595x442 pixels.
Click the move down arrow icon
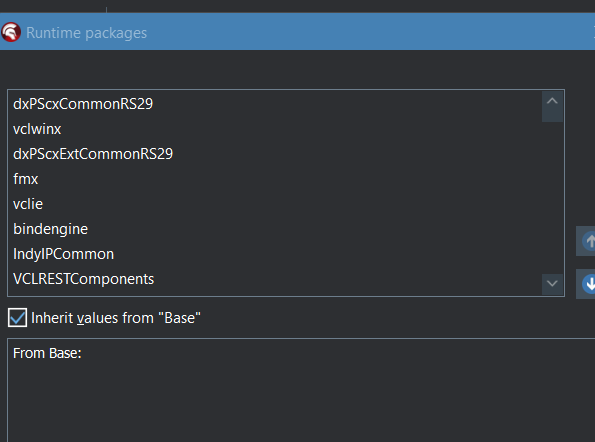(587, 284)
